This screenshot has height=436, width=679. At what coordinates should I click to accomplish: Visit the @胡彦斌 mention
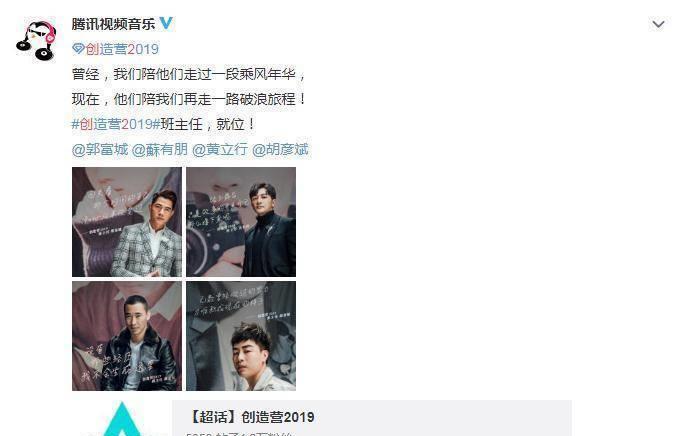[x=280, y=149]
